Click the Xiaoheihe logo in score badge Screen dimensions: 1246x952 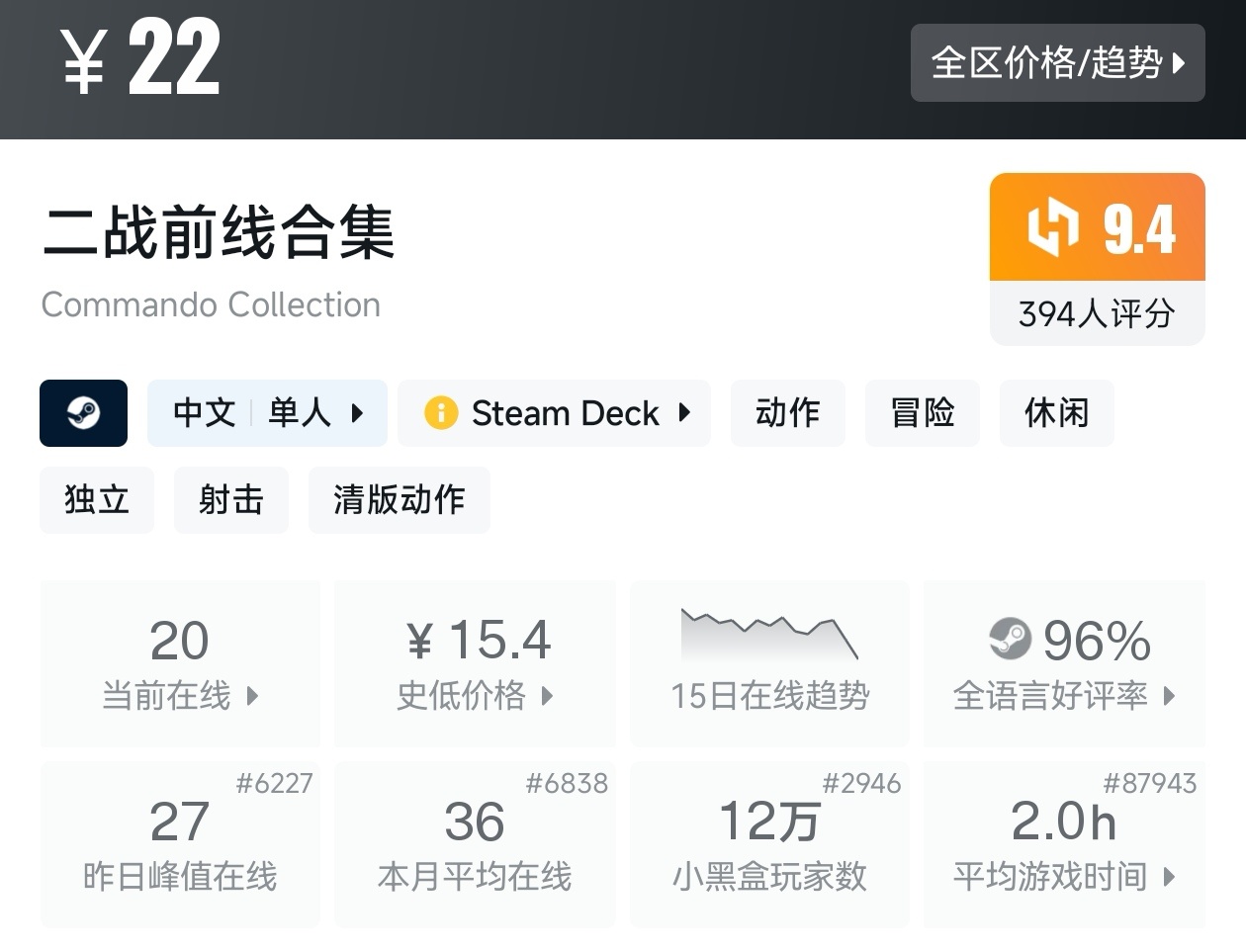[x=1051, y=227]
